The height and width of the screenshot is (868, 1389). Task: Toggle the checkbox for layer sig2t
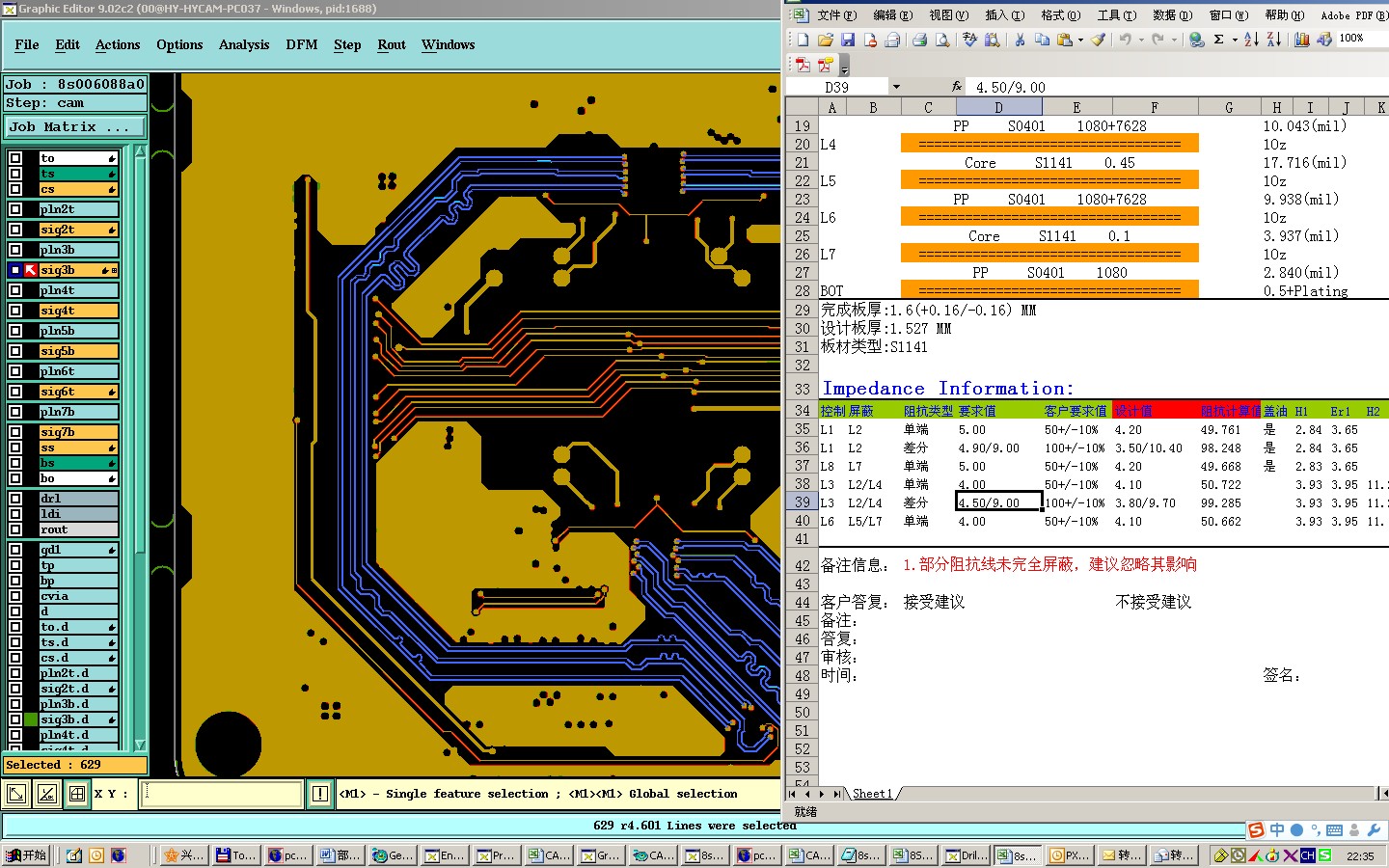(x=15, y=230)
